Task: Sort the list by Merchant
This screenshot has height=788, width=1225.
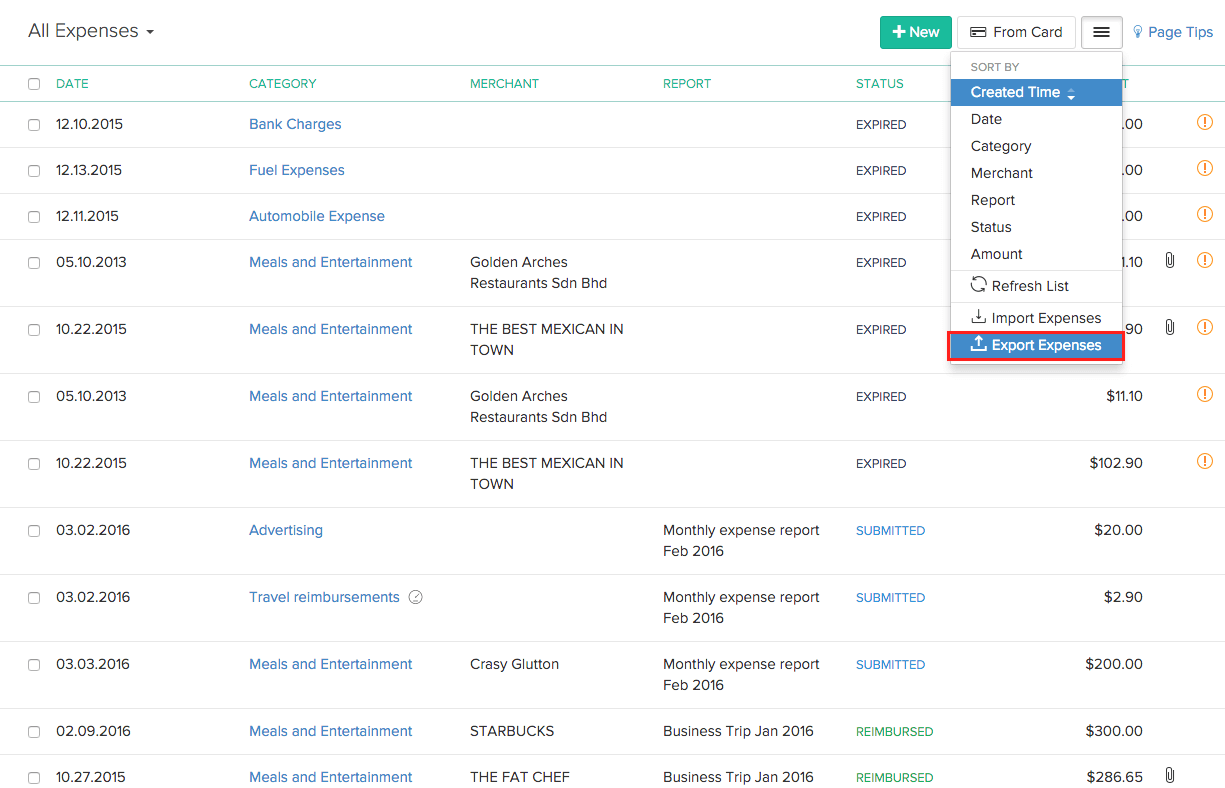Action: coord(1001,173)
